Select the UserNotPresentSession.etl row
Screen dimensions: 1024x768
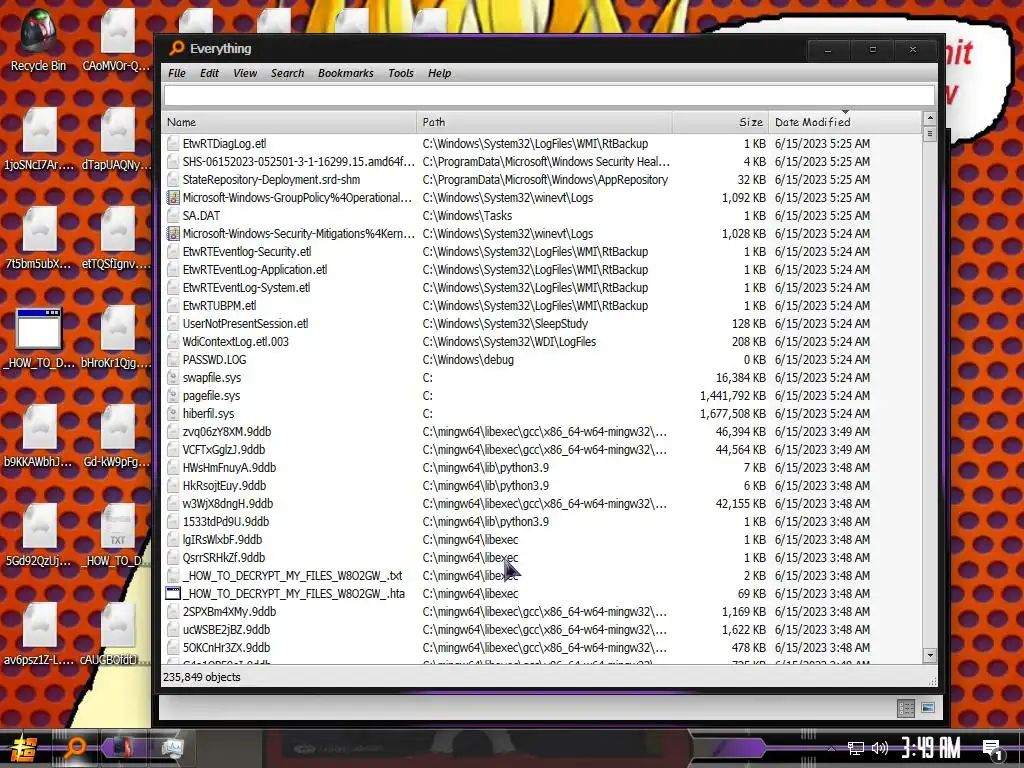point(542,323)
